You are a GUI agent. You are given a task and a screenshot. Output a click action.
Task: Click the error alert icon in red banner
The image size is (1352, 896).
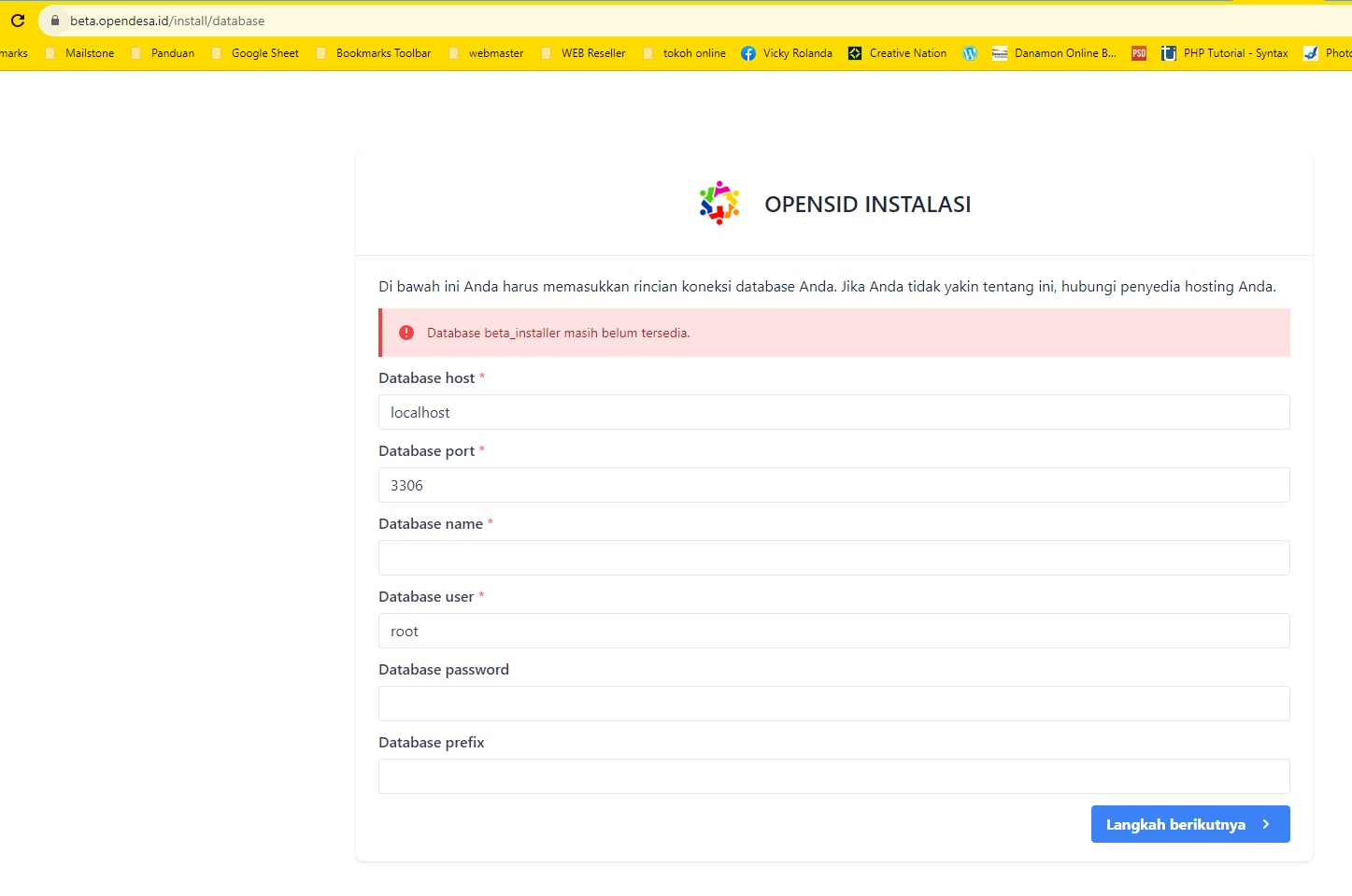(x=406, y=333)
